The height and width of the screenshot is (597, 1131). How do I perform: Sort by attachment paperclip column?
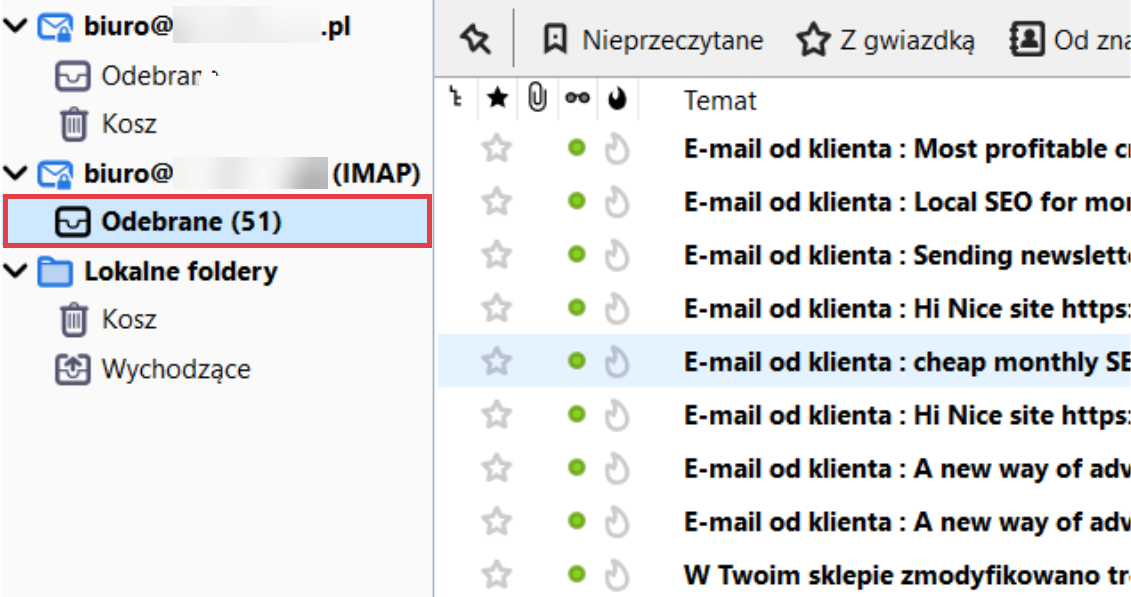pyautogui.click(x=536, y=99)
